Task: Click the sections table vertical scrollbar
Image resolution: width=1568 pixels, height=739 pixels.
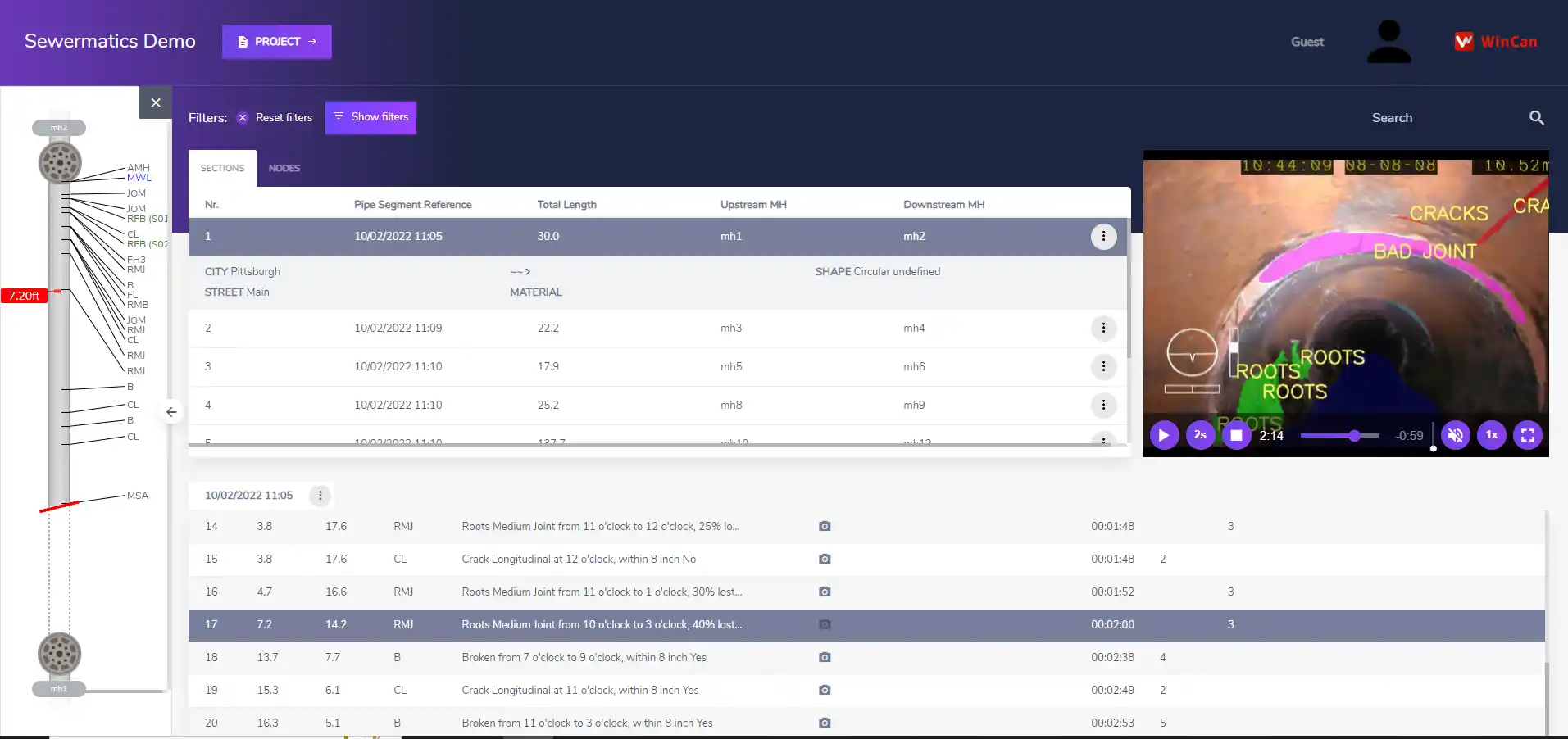Action: tap(1129, 287)
